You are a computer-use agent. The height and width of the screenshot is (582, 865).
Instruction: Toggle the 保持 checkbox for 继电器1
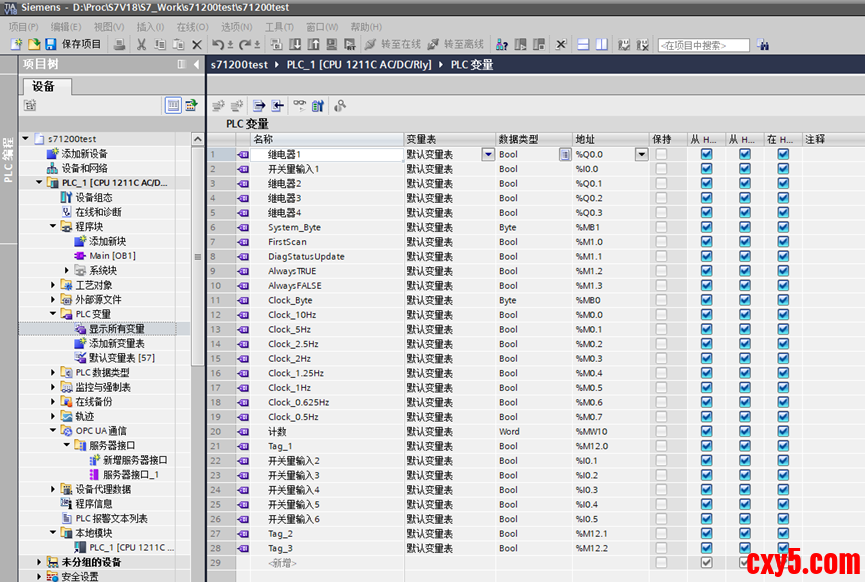click(661, 155)
